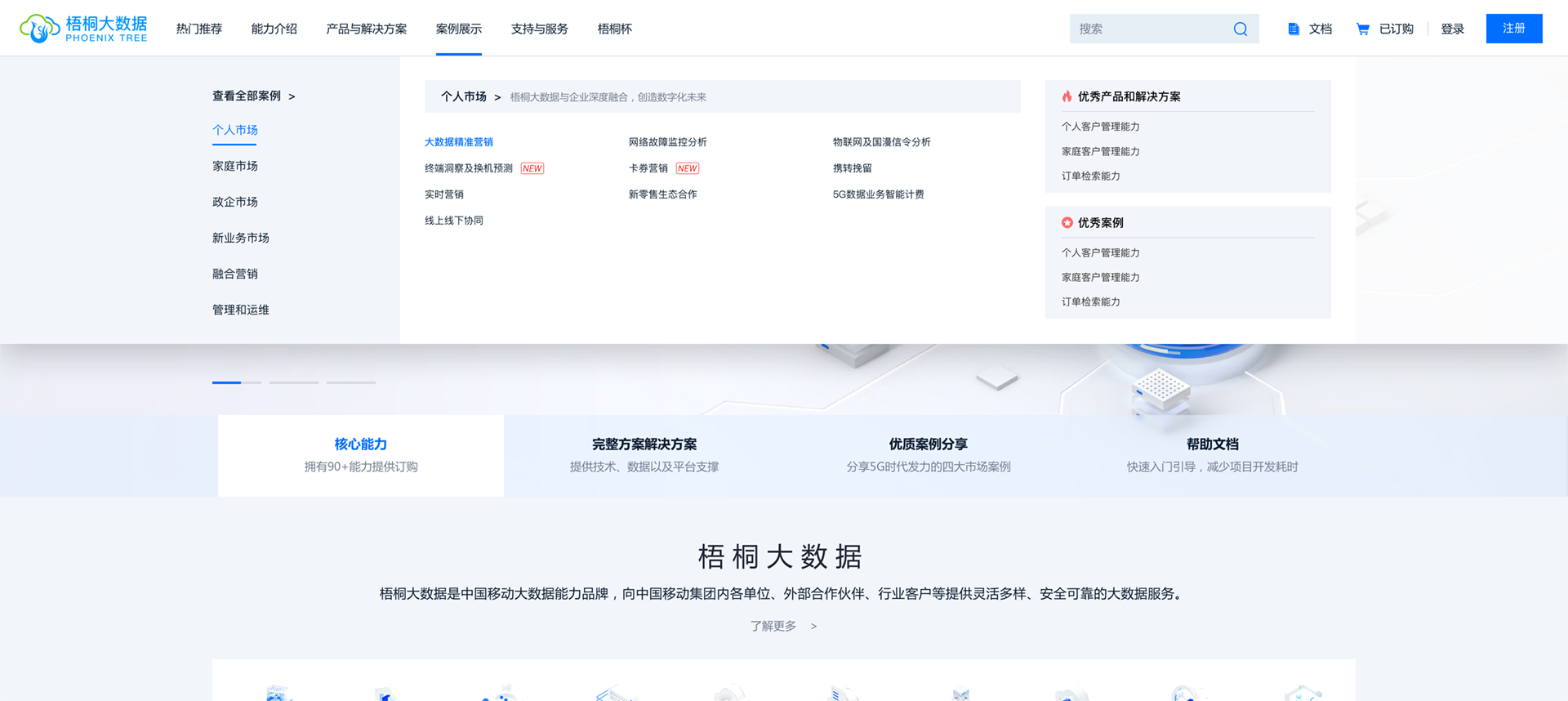
Task: Click the search magnifier icon
Action: (1241, 29)
